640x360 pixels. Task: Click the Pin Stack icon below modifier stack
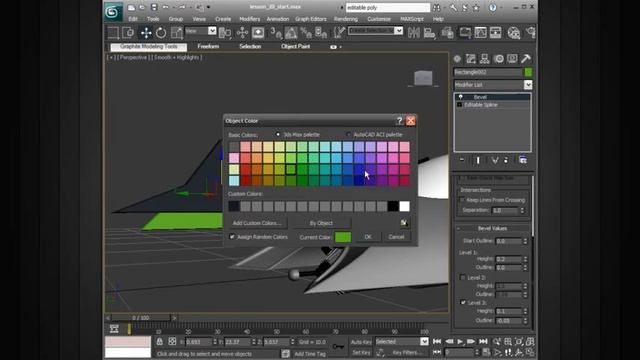462,160
